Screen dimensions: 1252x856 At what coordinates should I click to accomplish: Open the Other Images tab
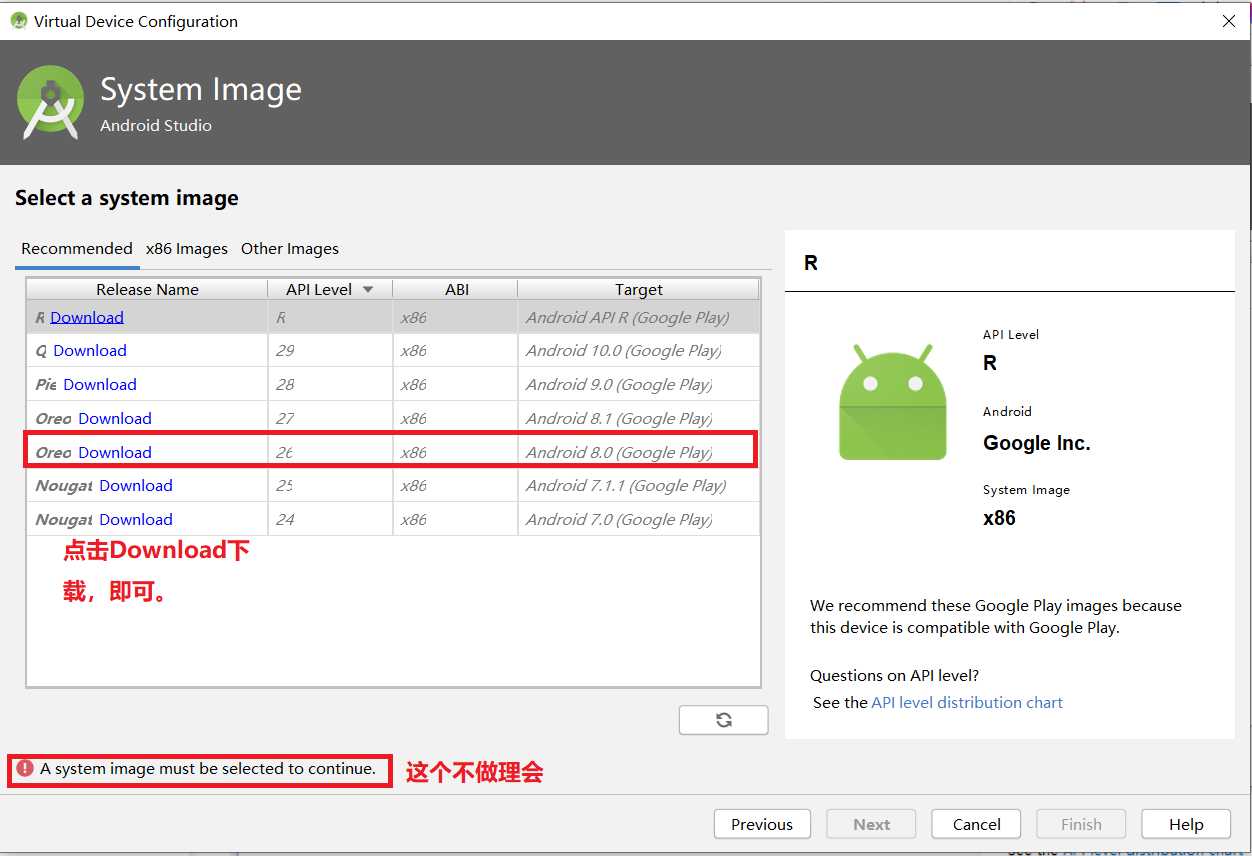pyautogui.click(x=290, y=248)
